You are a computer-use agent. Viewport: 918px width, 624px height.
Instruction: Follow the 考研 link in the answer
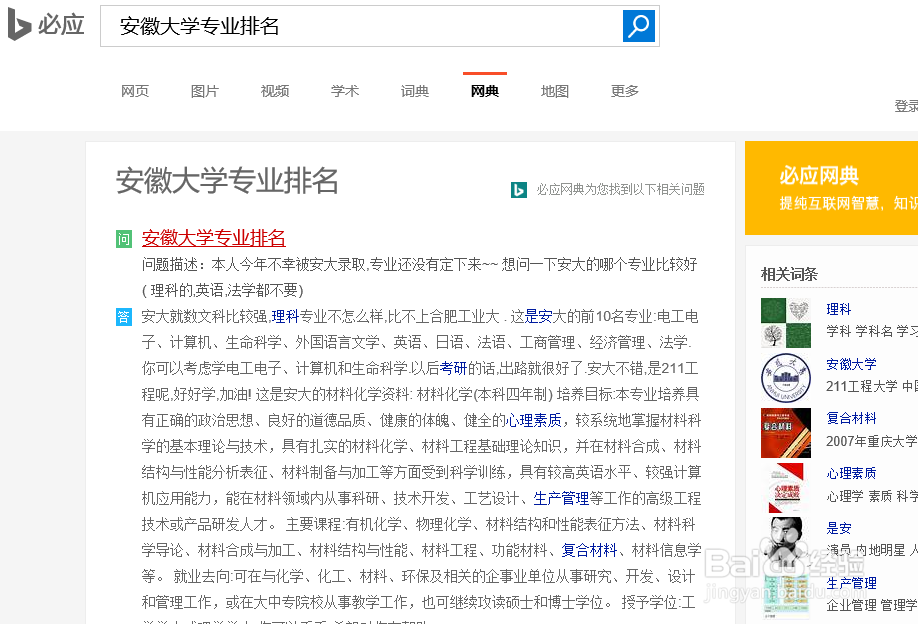[x=453, y=368]
